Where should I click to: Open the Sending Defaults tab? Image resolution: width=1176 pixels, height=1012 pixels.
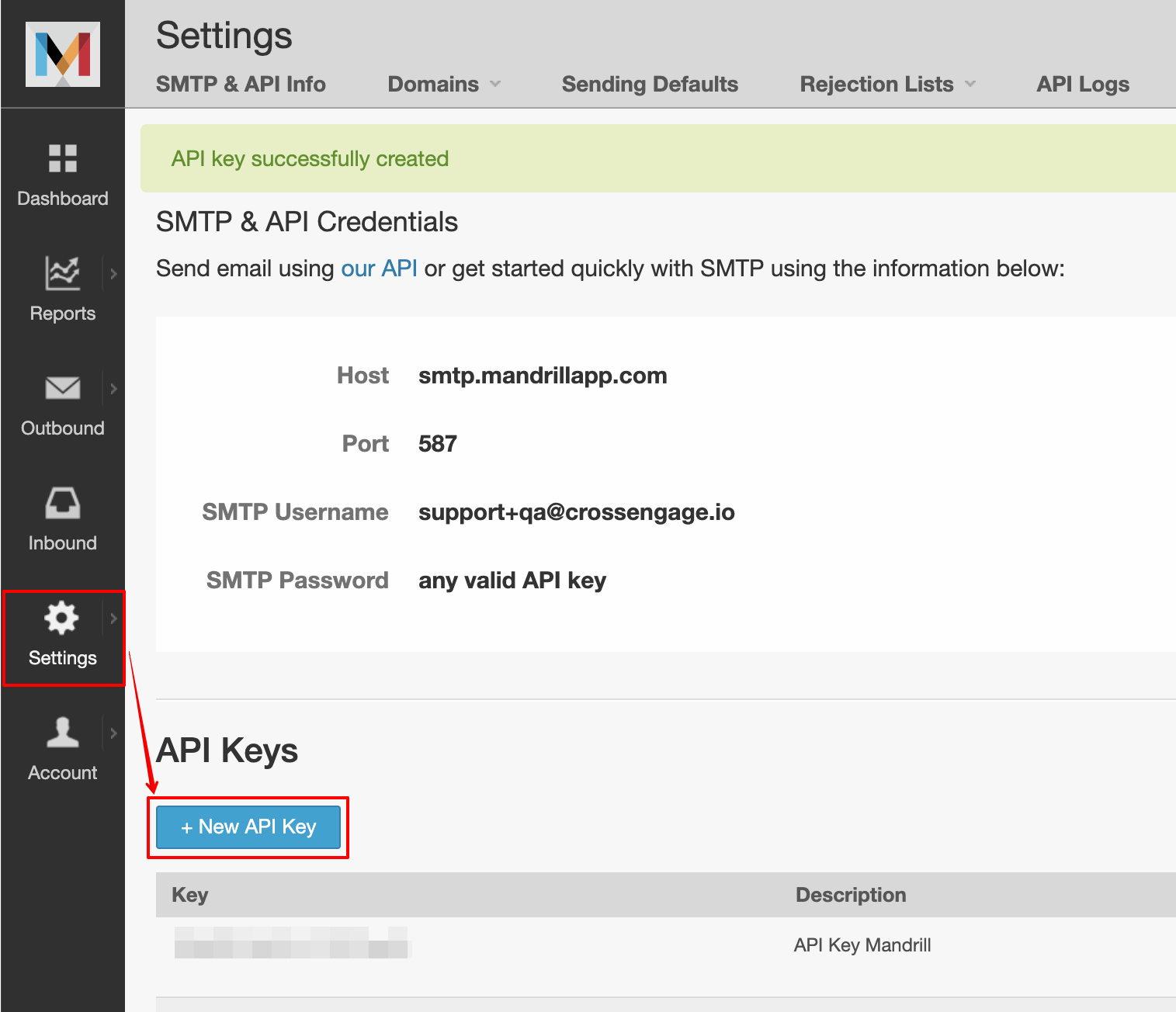(x=650, y=84)
